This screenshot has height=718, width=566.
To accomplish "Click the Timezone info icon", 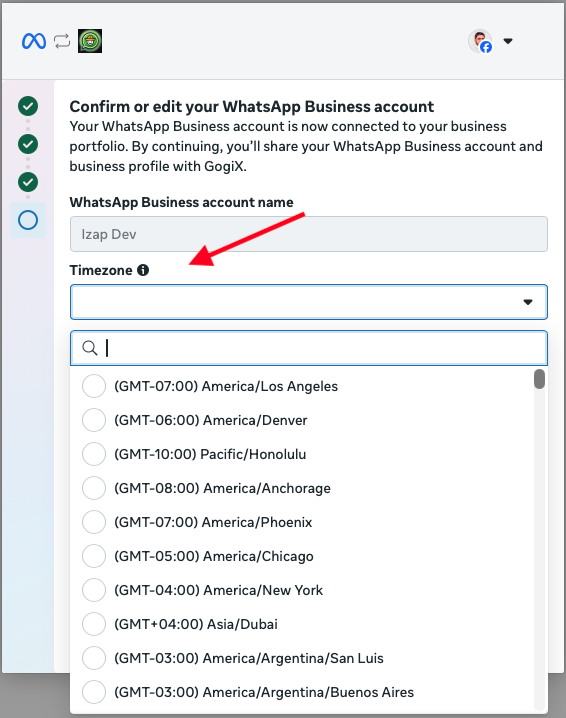I will 143,270.
